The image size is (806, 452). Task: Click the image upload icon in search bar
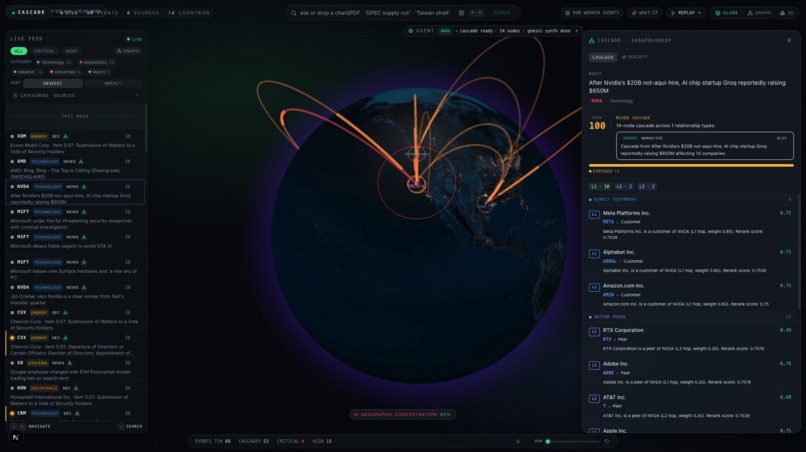point(461,13)
